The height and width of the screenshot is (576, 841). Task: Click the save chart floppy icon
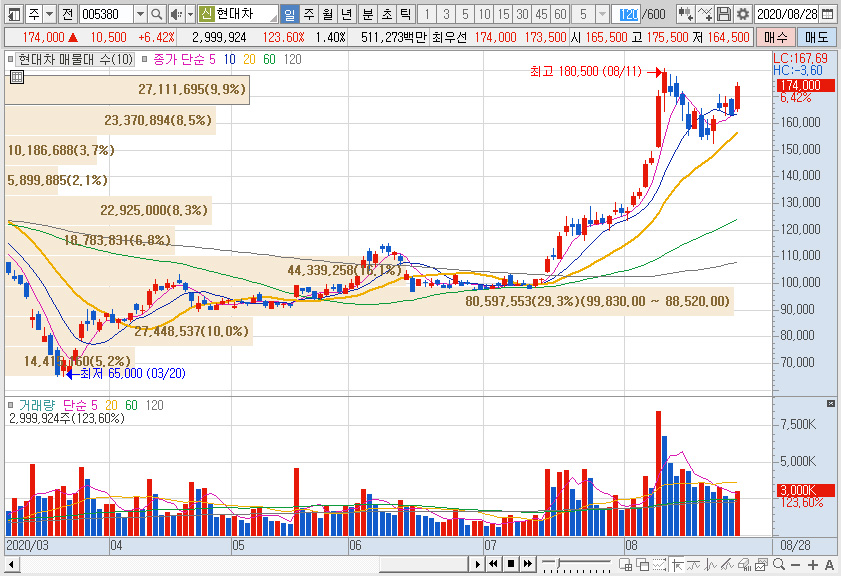724,14
